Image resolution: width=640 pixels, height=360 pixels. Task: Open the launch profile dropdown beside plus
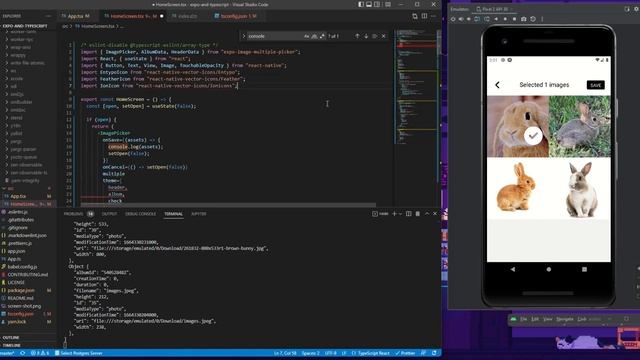pyautogui.click(x=400, y=214)
